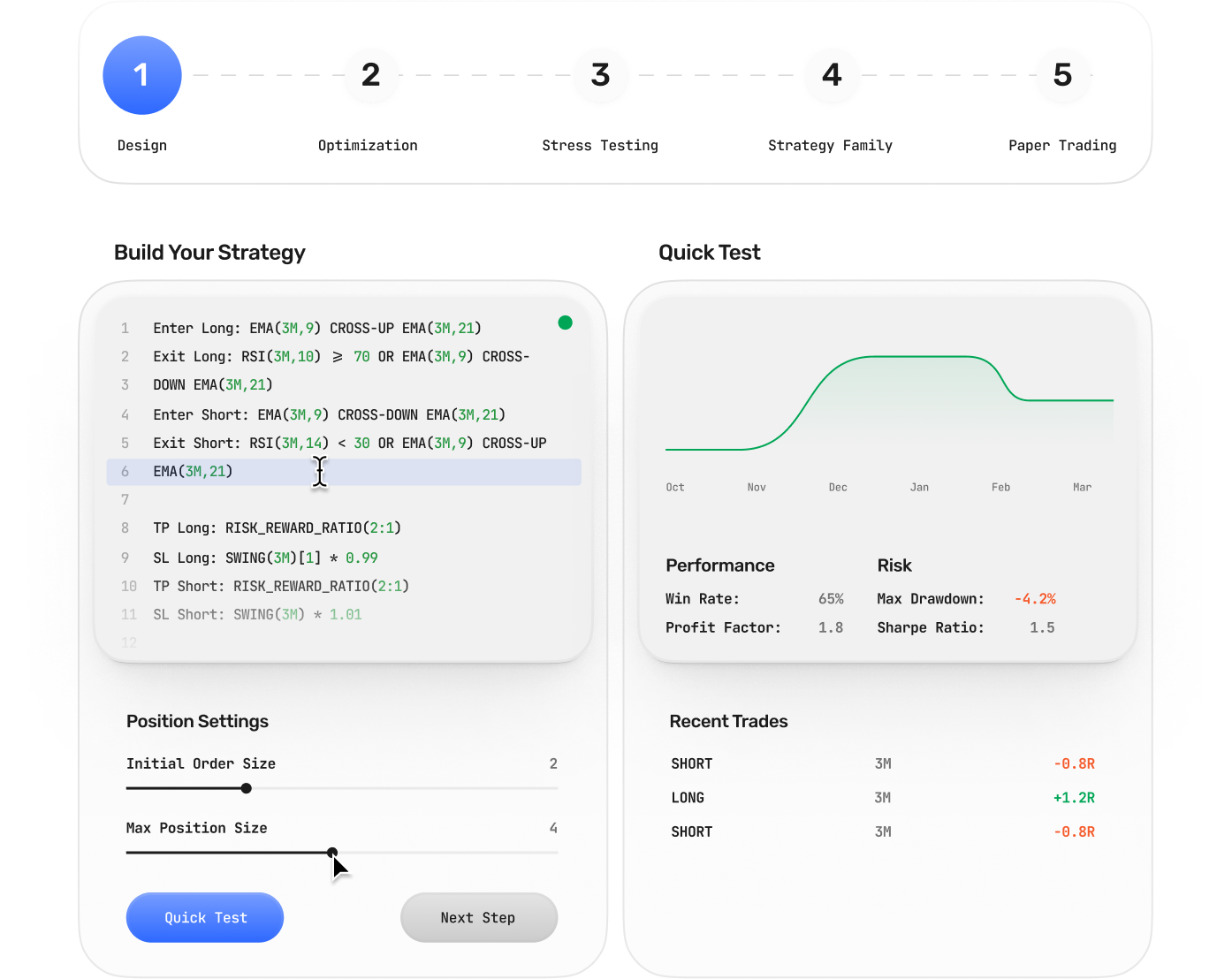This screenshot has width=1232, height=979.
Task: Click the Win Rate 65% value
Action: (x=831, y=599)
